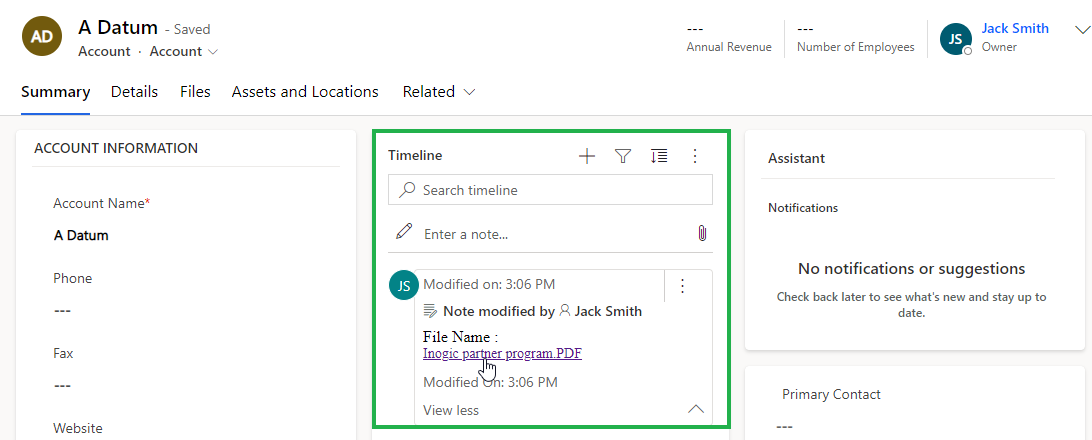Click the person icon before Jack Smith in note
1092x440 pixels.
(565, 311)
